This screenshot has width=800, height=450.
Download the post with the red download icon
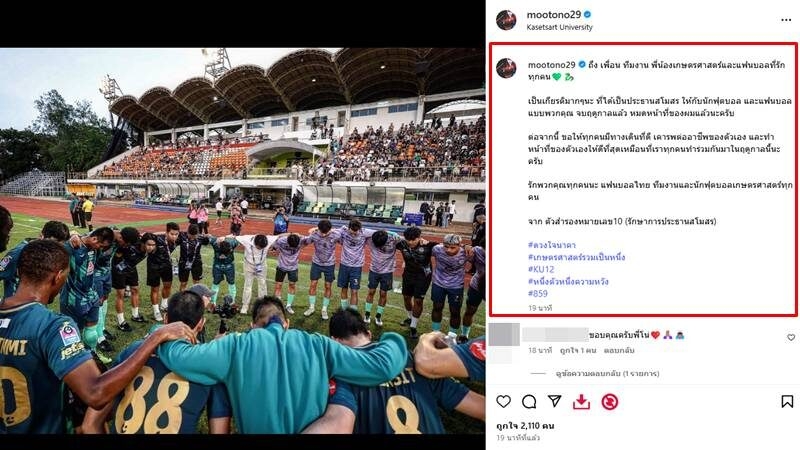coord(581,402)
